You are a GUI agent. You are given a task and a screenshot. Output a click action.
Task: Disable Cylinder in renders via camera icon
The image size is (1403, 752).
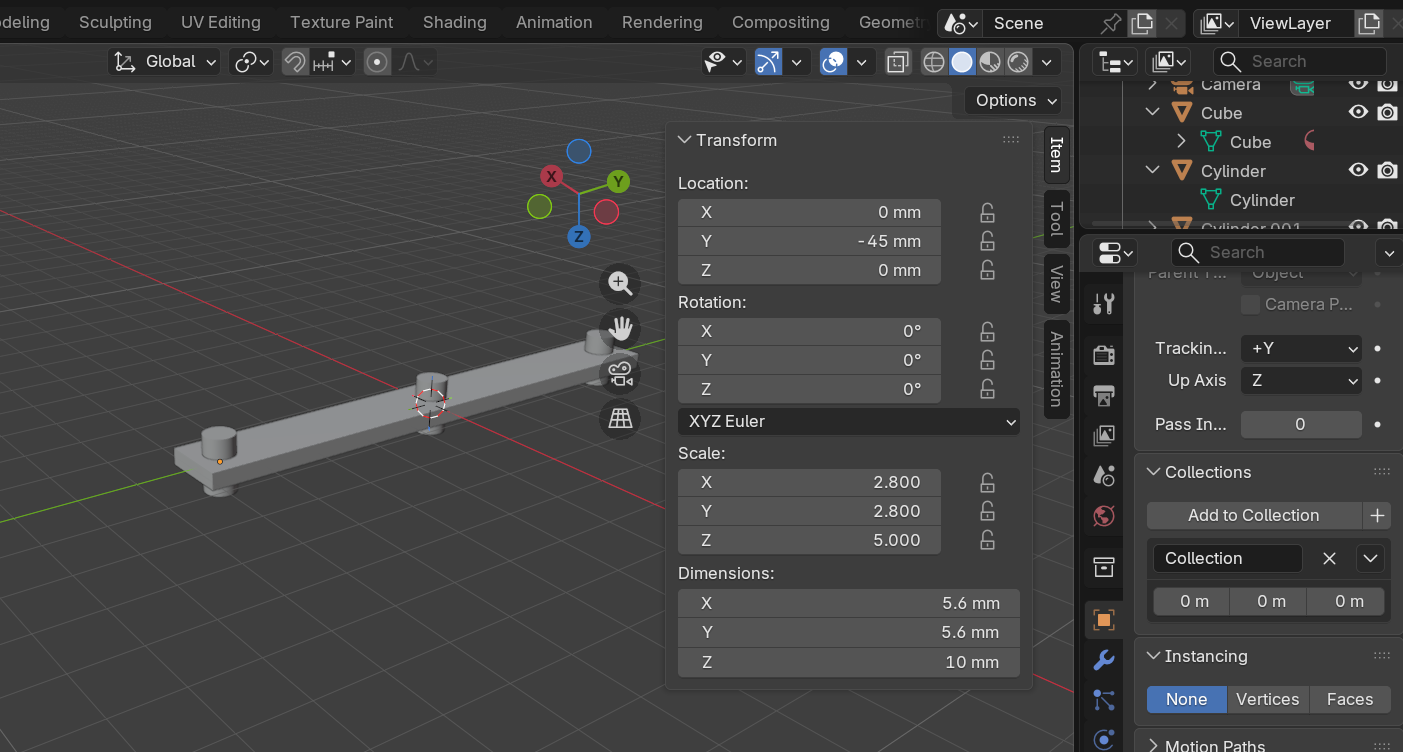(x=1387, y=170)
